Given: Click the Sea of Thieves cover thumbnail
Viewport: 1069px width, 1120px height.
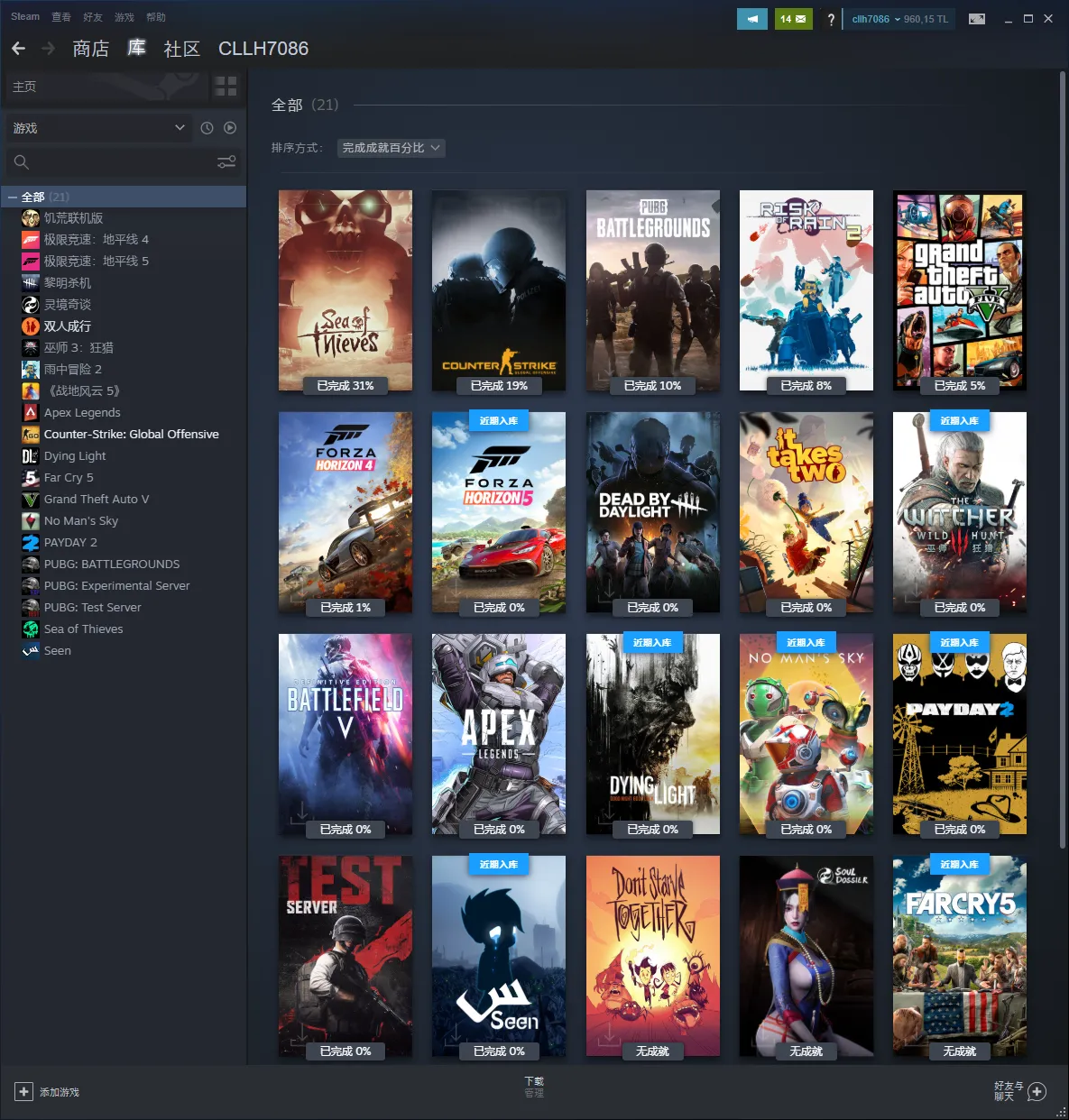Looking at the screenshot, I should [x=346, y=290].
